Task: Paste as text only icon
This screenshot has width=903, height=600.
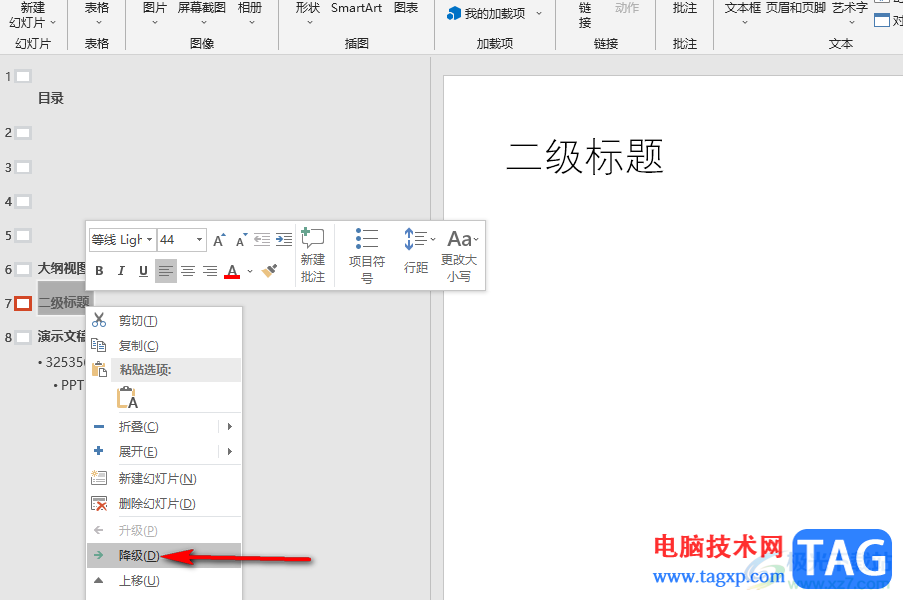Action: (128, 398)
